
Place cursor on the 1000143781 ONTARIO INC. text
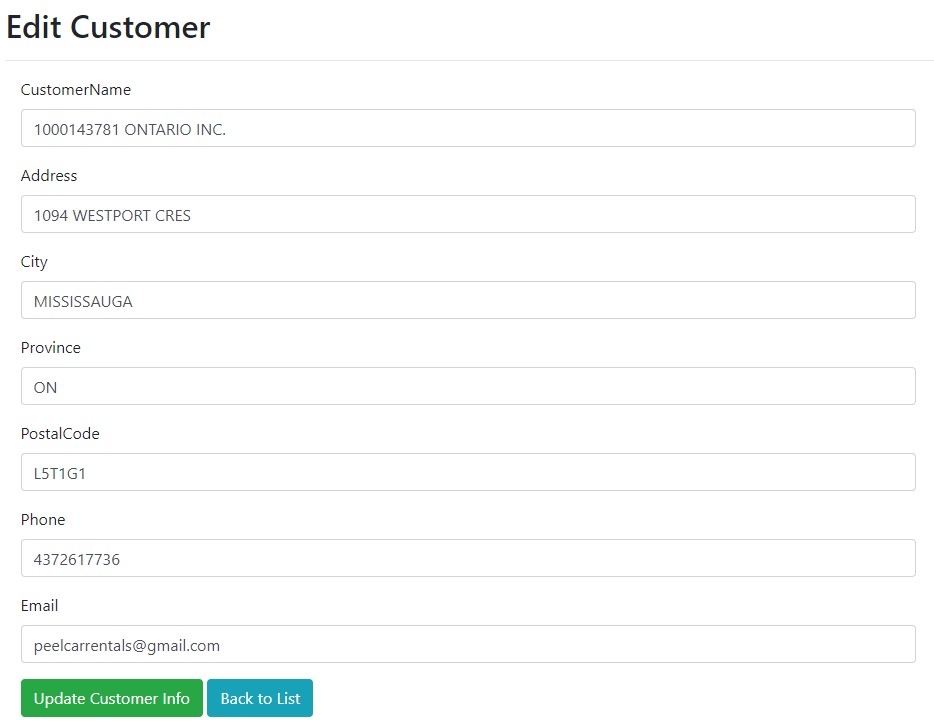130,129
